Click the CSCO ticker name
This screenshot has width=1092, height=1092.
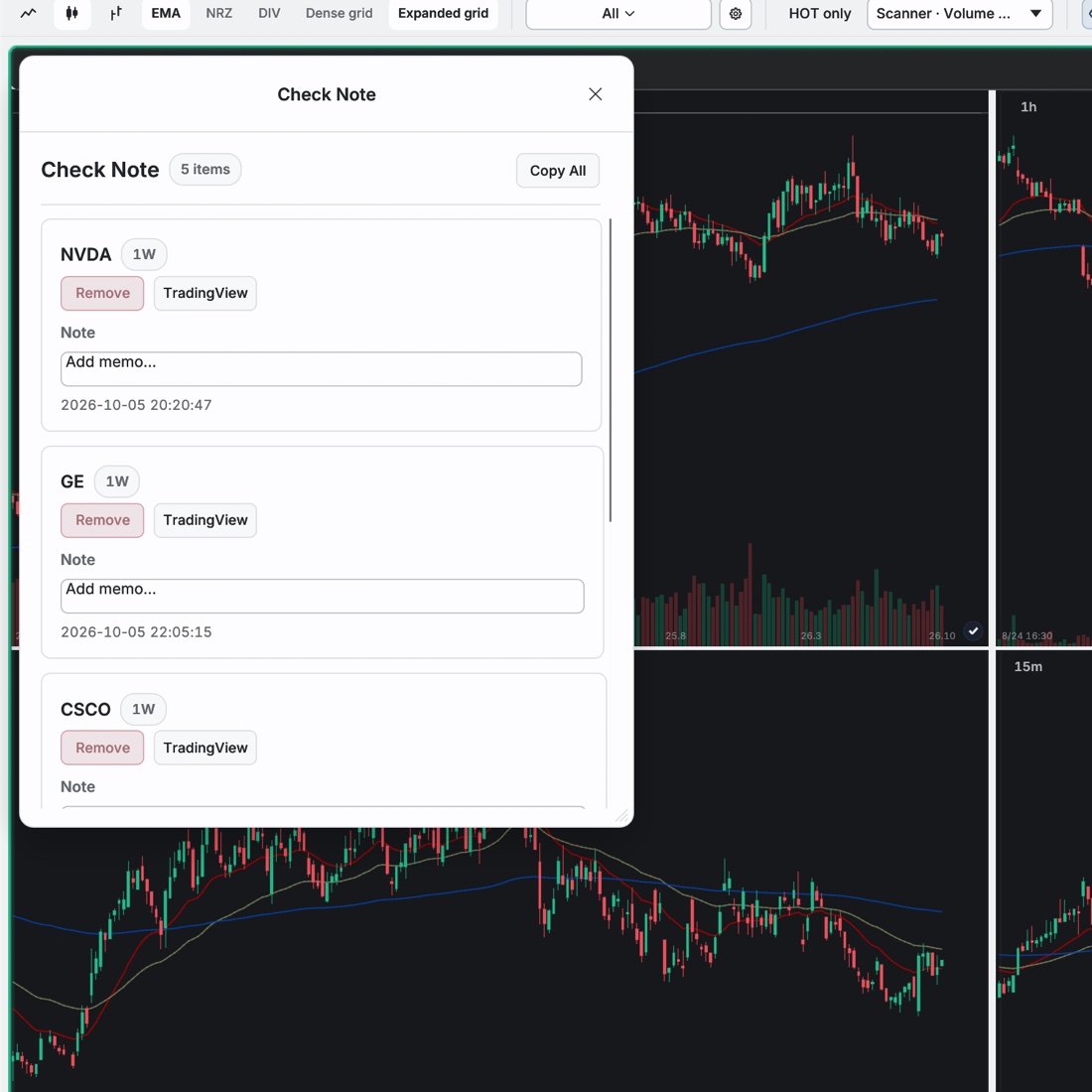85,710
